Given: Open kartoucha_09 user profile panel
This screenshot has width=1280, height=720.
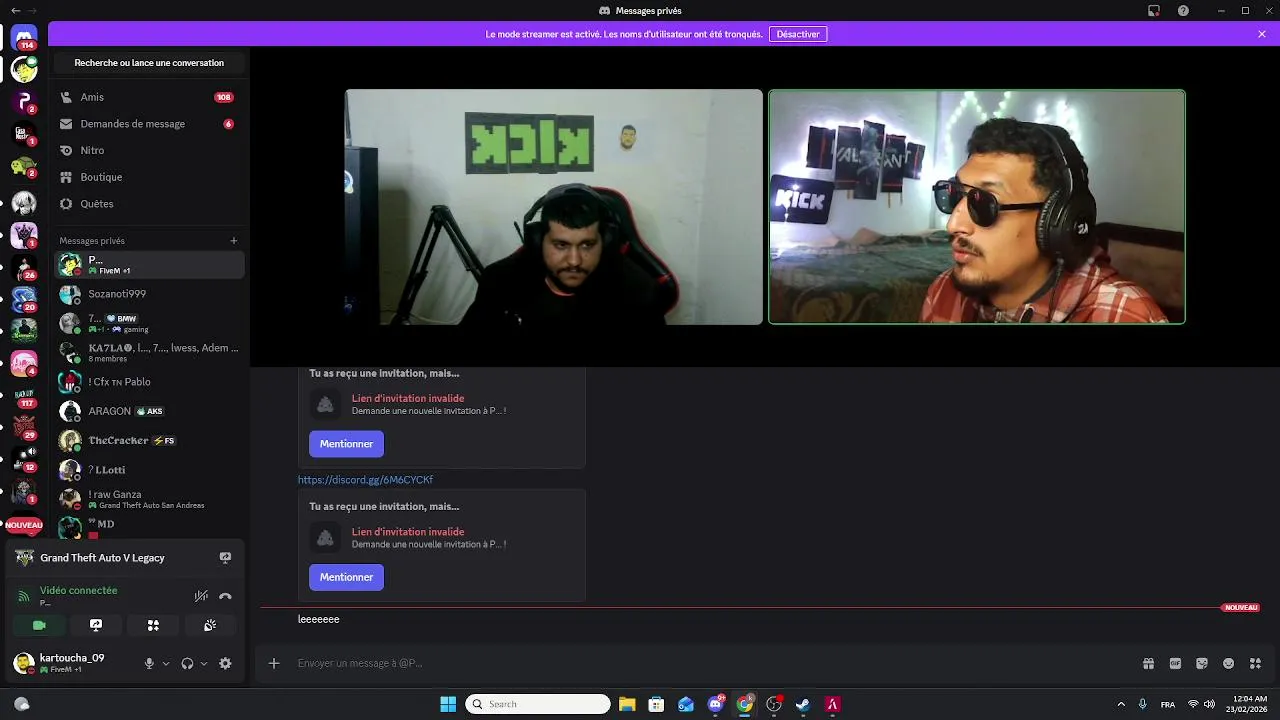Looking at the screenshot, I should (72, 663).
